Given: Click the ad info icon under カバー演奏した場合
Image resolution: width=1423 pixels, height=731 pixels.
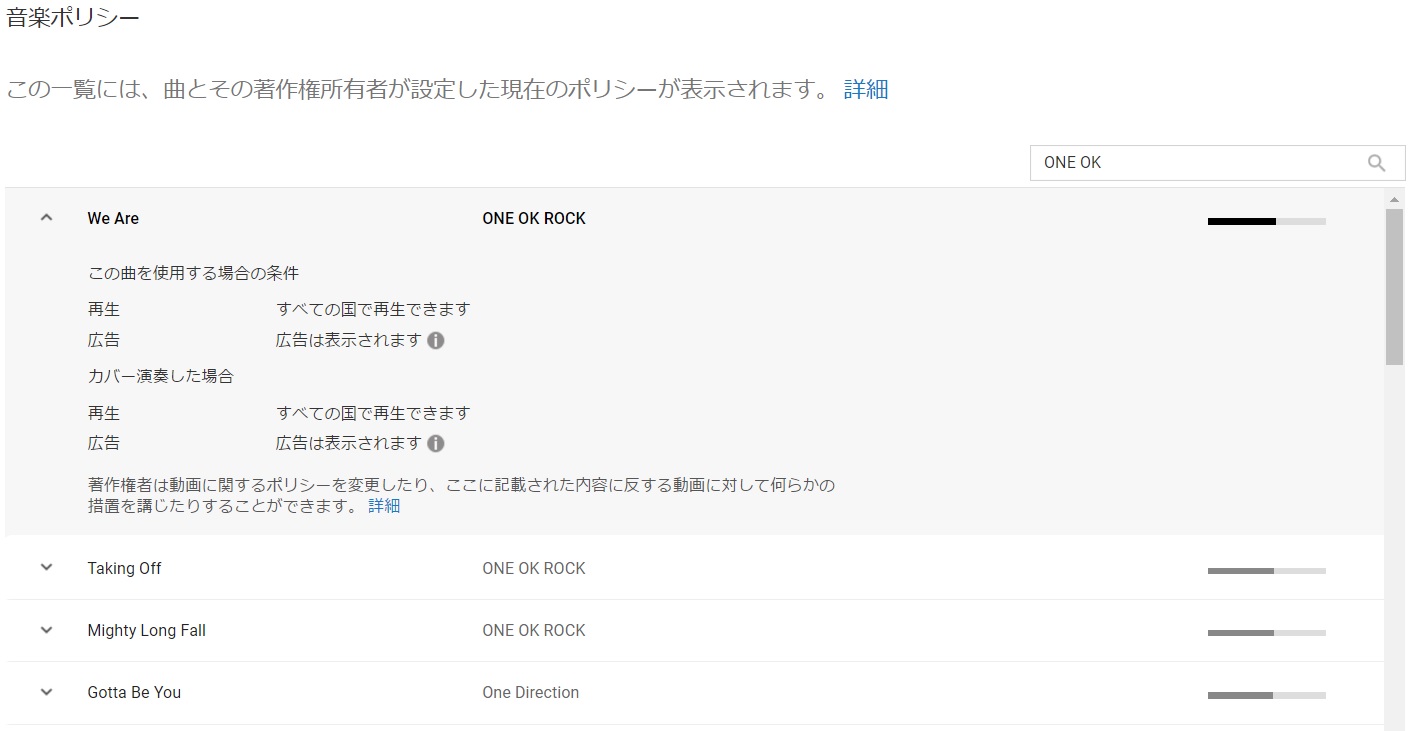Looking at the screenshot, I should [436, 443].
